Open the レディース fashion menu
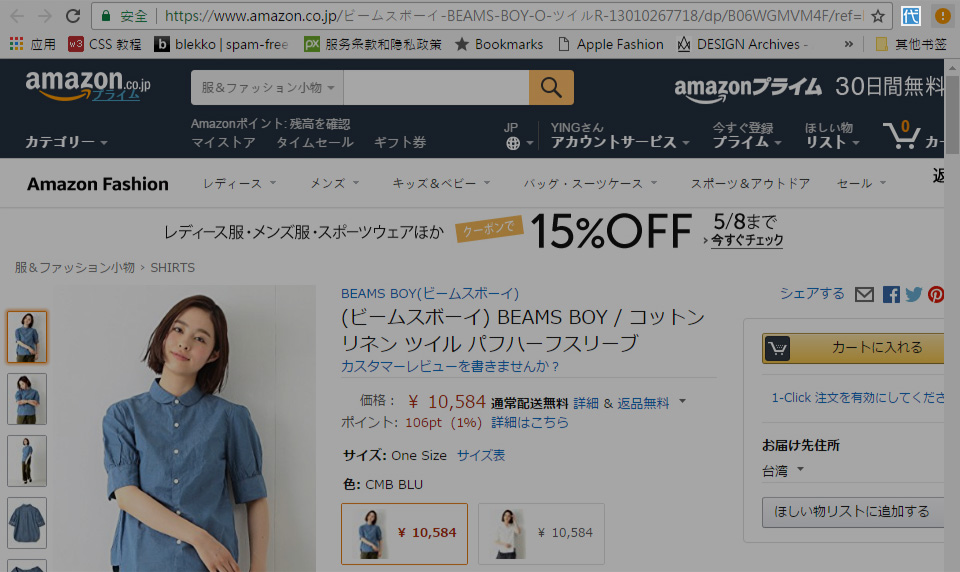 (x=239, y=184)
